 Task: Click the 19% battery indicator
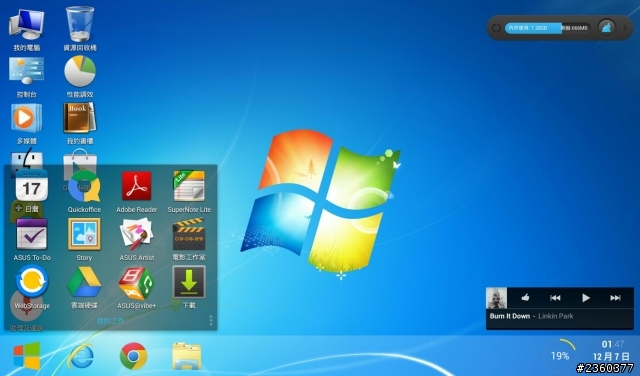pyautogui.click(x=560, y=356)
